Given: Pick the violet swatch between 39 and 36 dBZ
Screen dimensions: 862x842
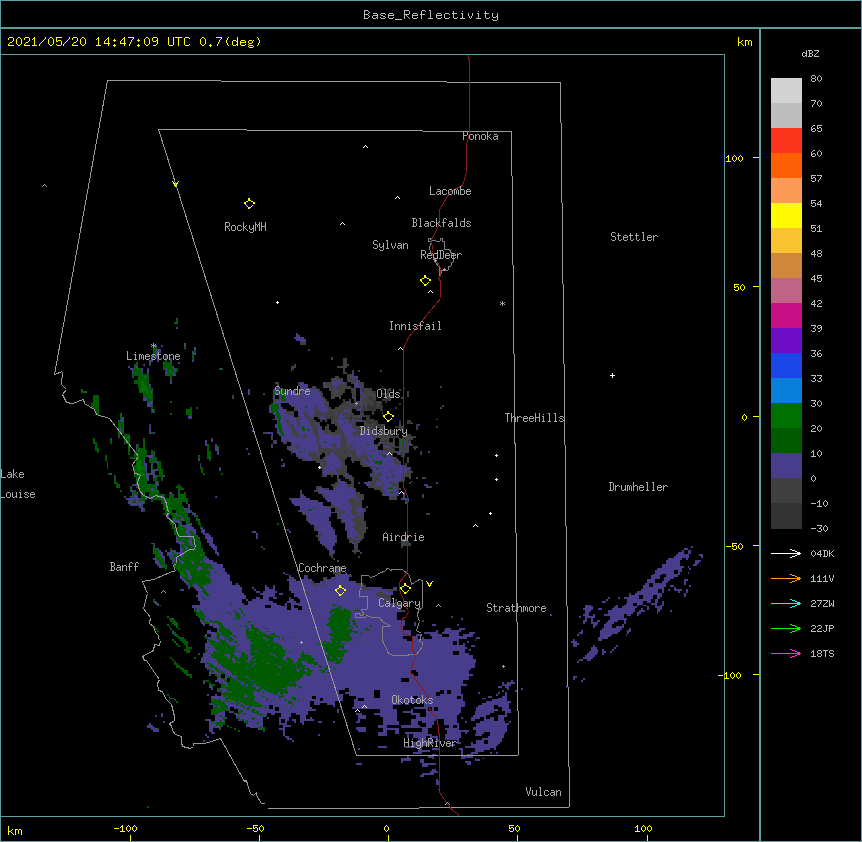Looking at the screenshot, I should (786, 341).
